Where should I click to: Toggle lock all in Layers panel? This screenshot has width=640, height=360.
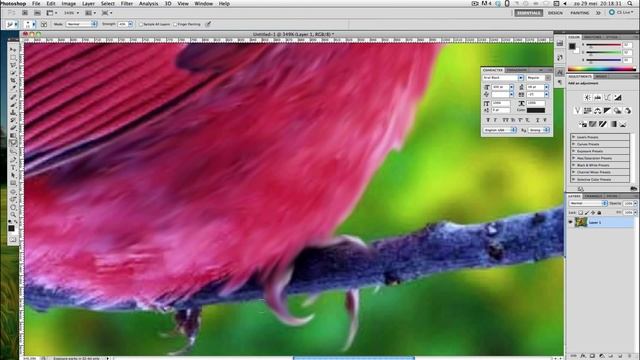pyautogui.click(x=599, y=213)
